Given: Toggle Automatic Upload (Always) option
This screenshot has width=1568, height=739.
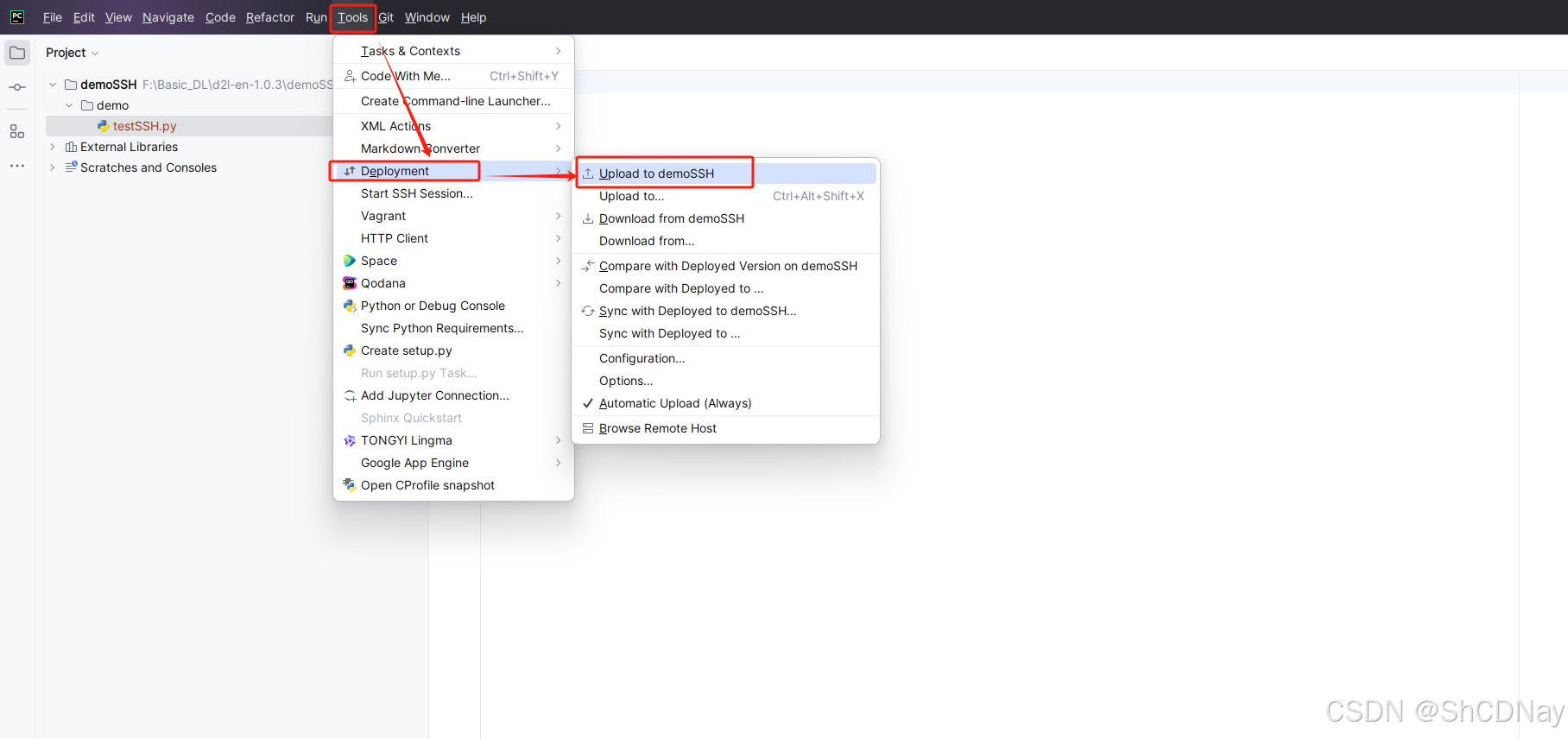Looking at the screenshot, I should coord(726,403).
